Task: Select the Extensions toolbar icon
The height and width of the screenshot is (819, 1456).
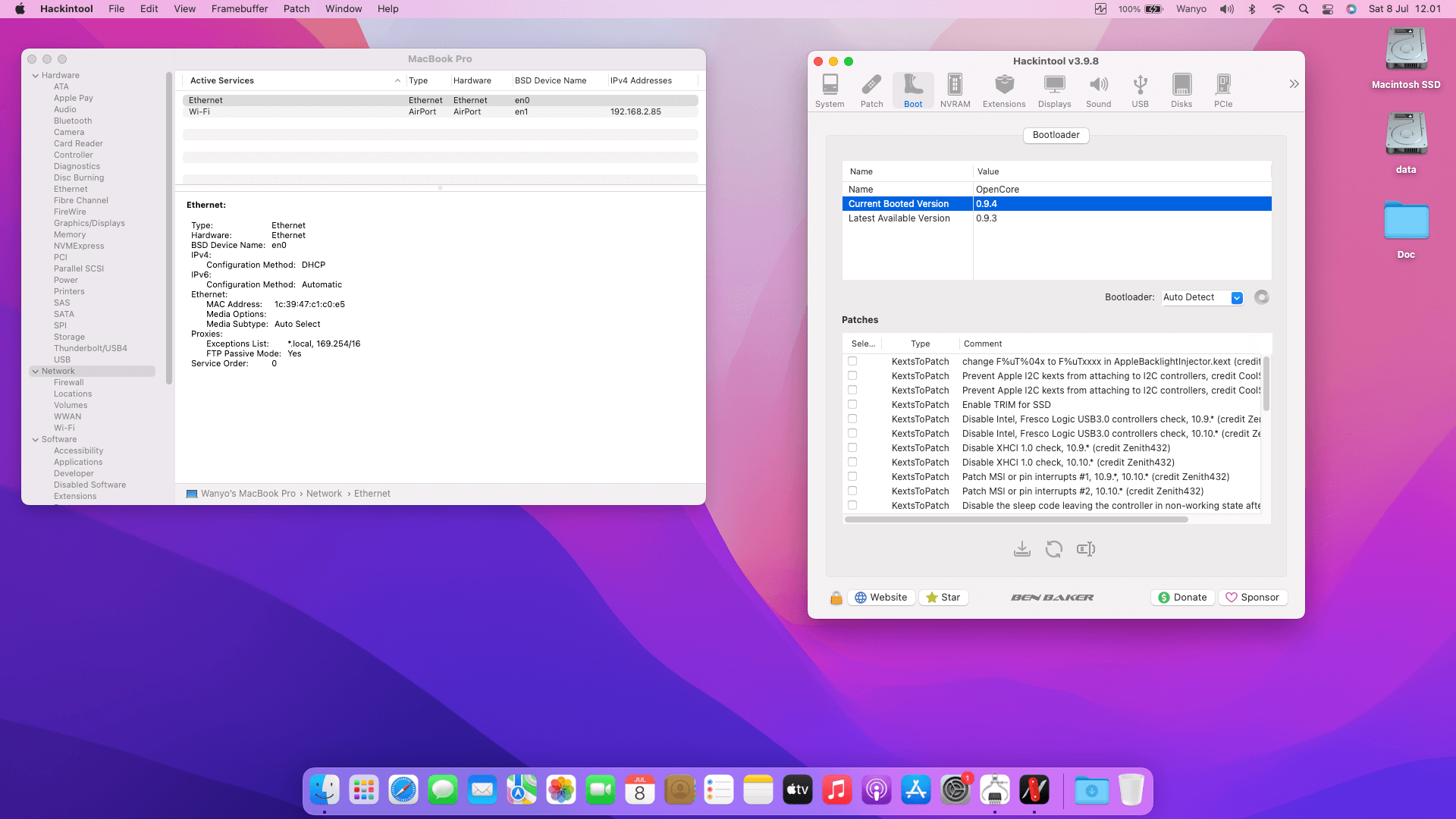Action: tap(1003, 90)
